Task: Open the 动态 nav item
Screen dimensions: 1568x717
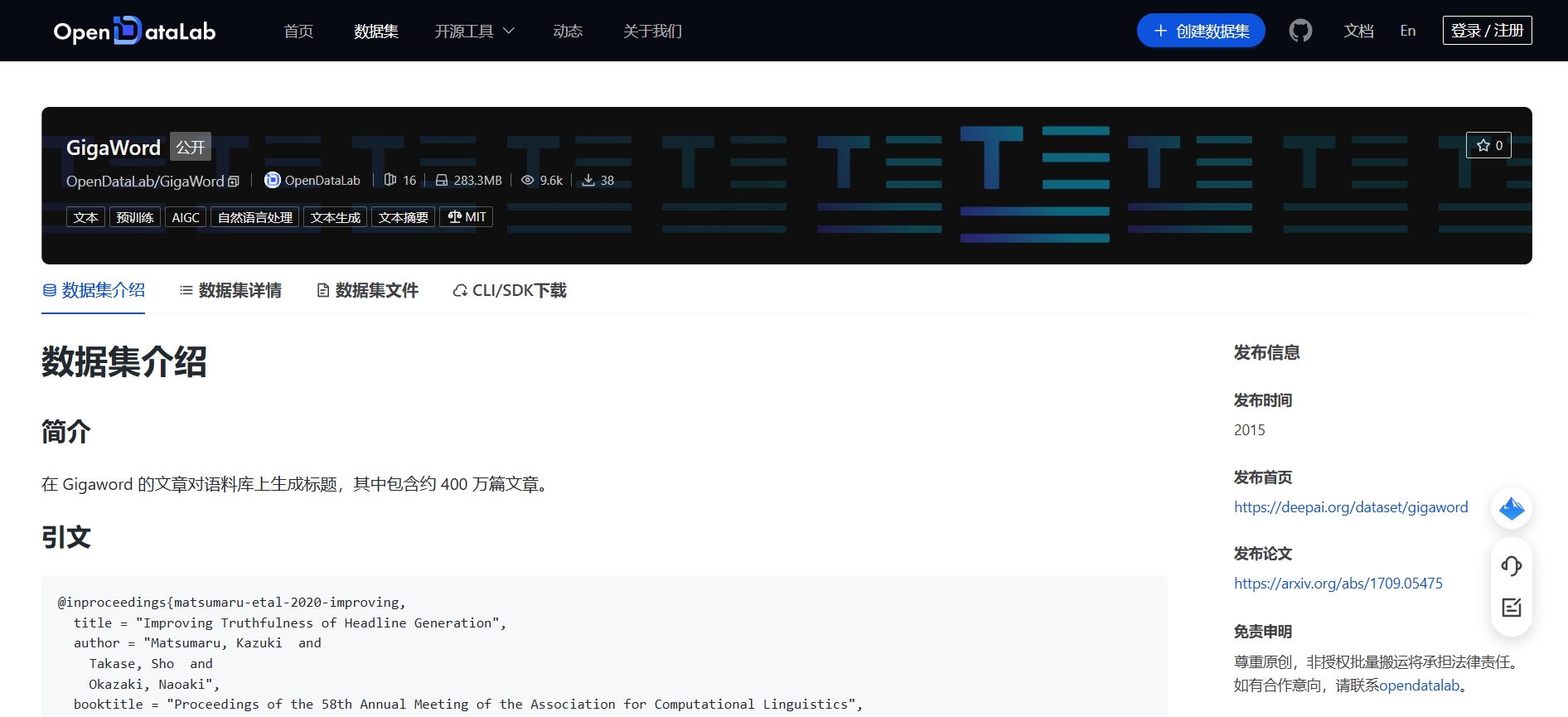Action: pos(568,31)
